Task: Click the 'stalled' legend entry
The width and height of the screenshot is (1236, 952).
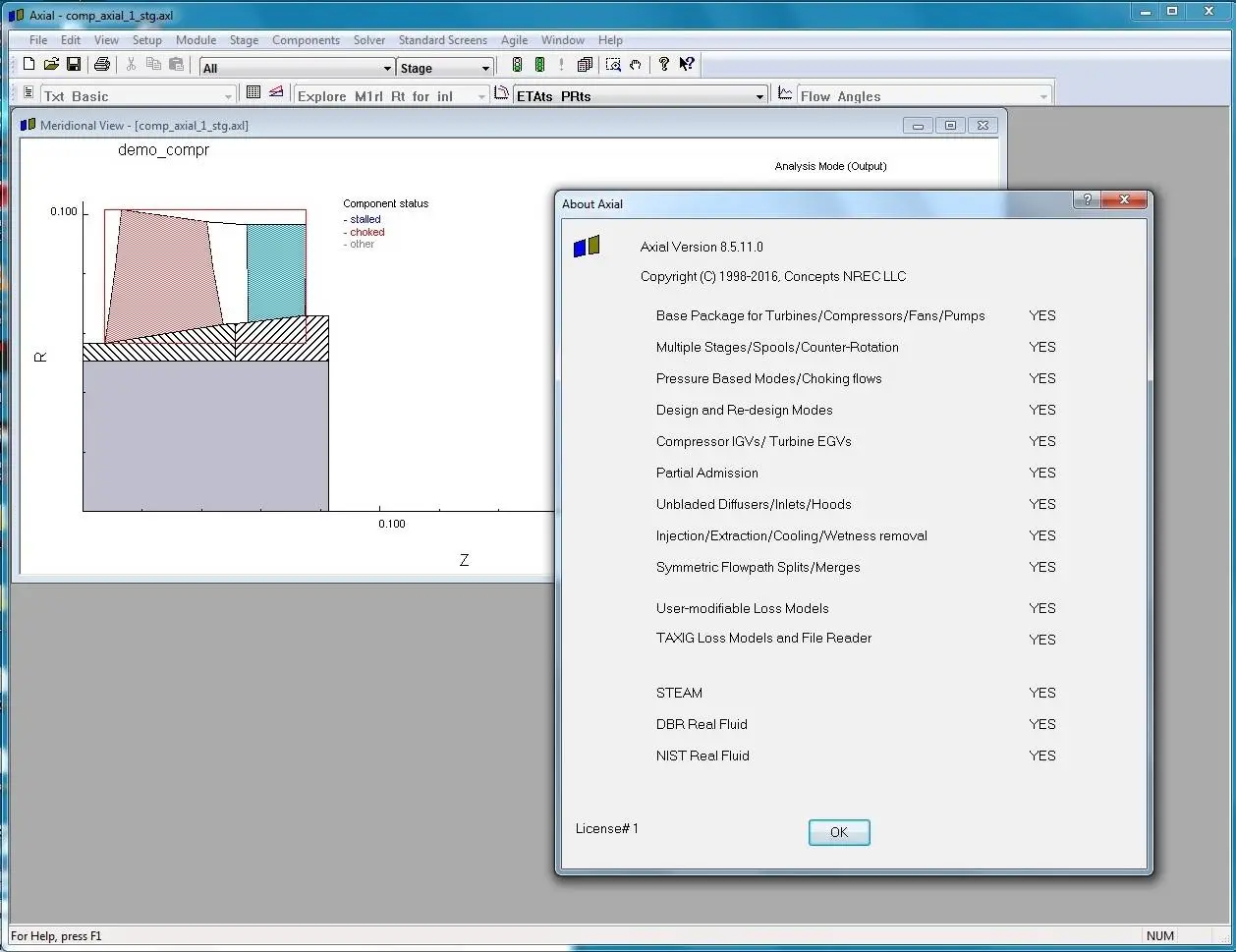Action: [365, 219]
